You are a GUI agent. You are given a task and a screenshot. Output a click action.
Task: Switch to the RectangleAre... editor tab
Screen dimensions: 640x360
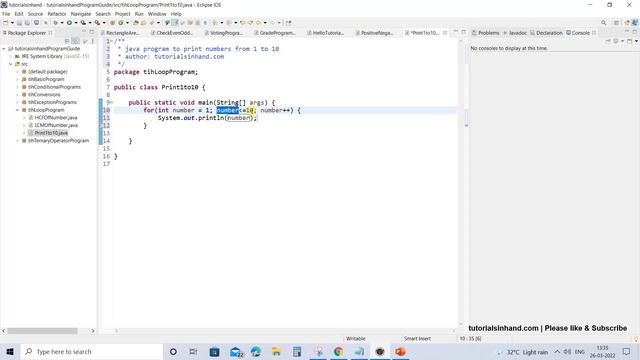(120, 33)
